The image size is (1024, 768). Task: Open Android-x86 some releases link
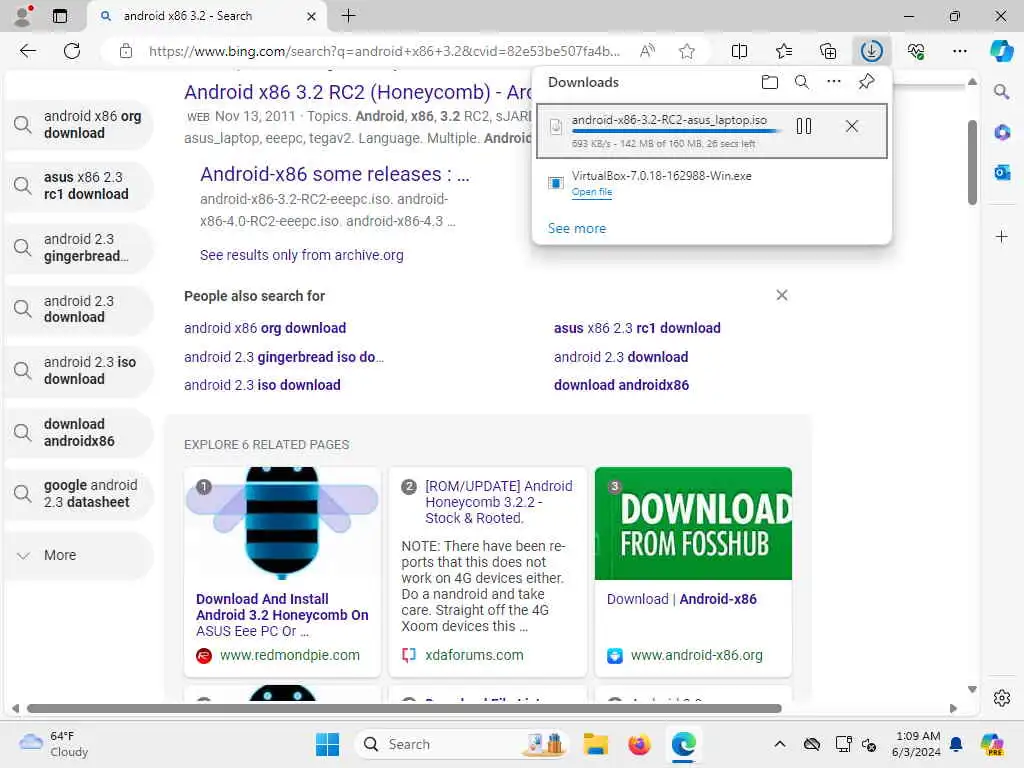pyautogui.click(x=334, y=174)
